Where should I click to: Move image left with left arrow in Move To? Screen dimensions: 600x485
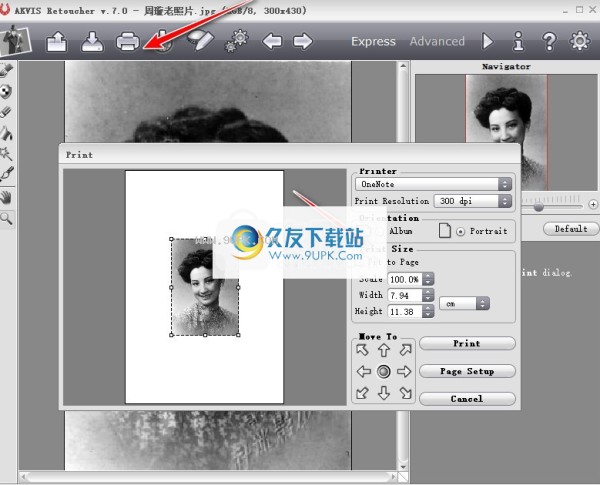[363, 371]
